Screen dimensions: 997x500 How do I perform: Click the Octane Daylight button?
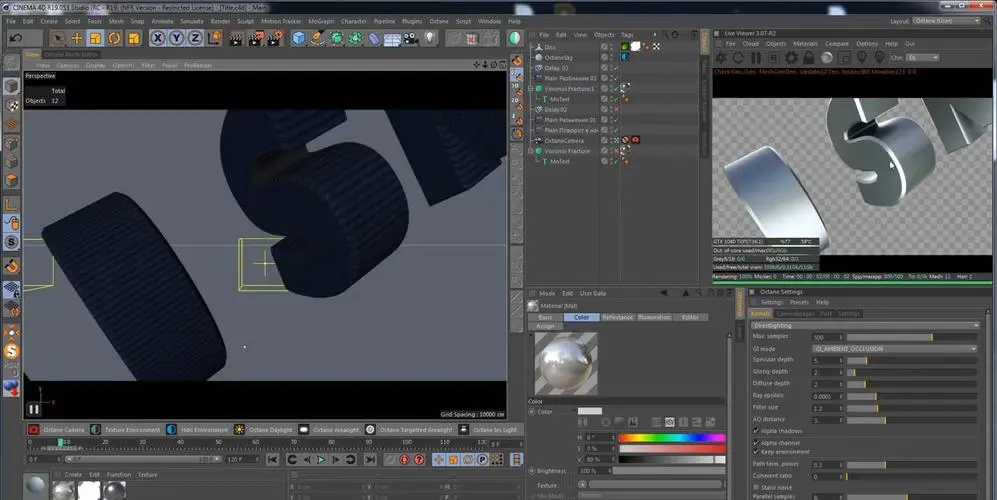coord(264,429)
